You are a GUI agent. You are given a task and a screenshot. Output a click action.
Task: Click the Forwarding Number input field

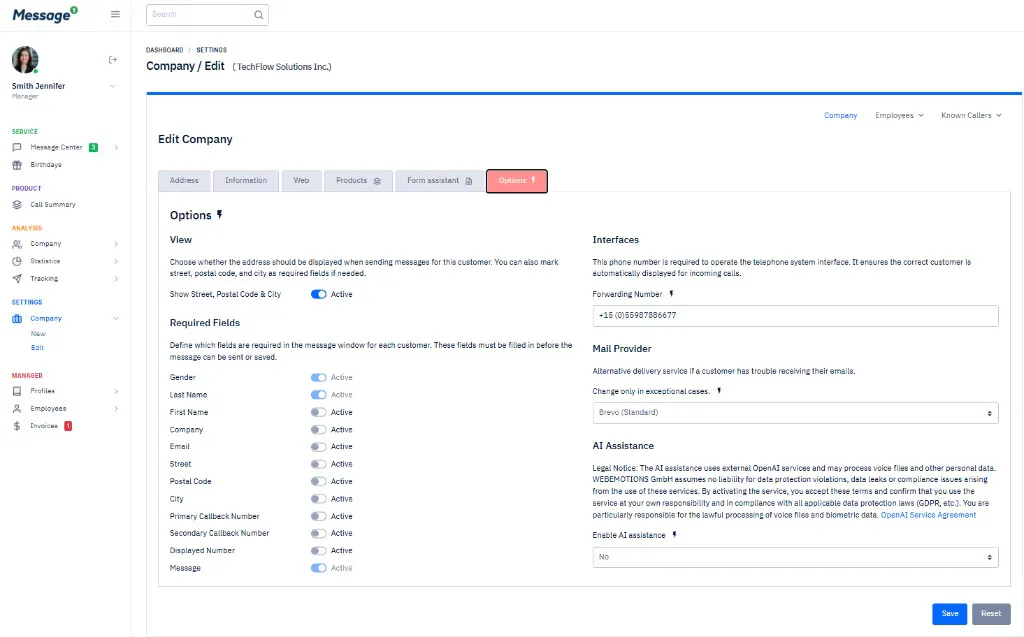click(795, 316)
